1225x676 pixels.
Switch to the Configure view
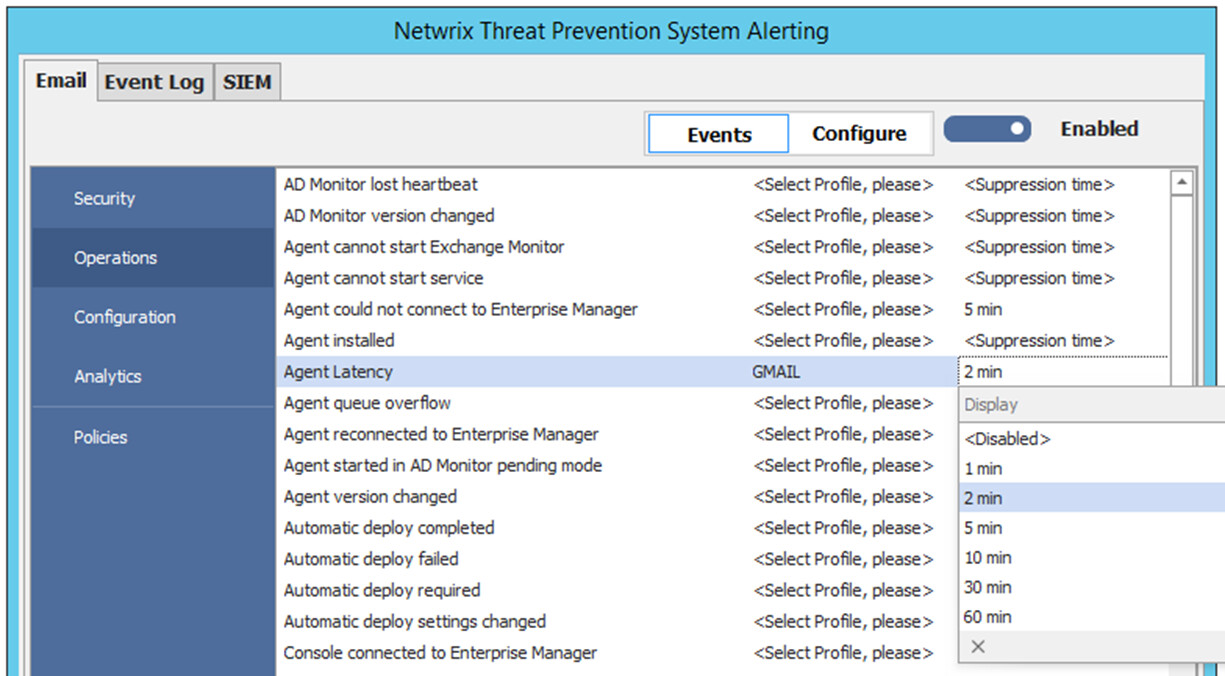click(859, 134)
